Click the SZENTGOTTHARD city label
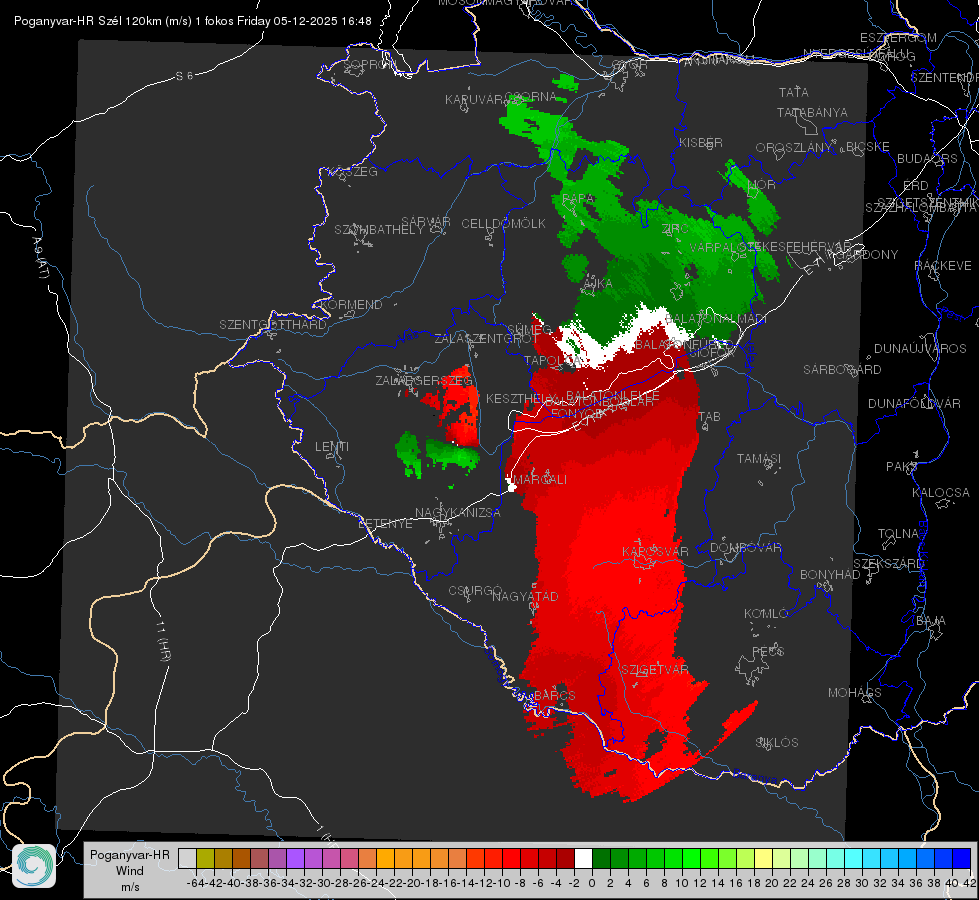 tap(273, 325)
